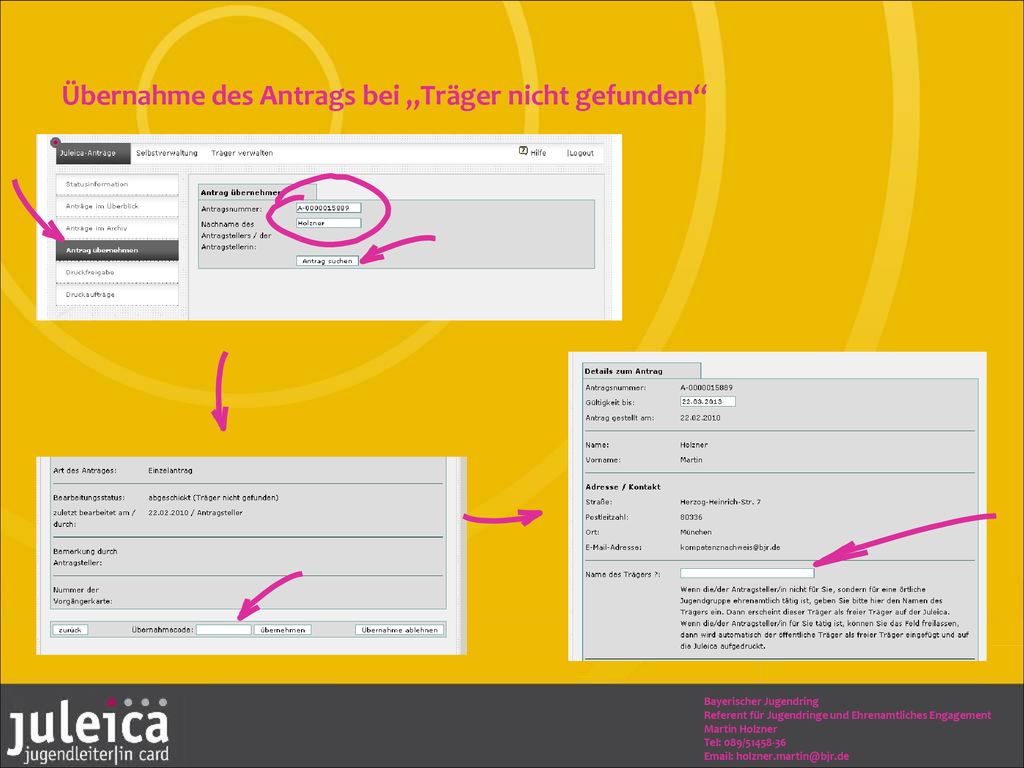
Task: Click the Antragsnummer value in Details panel
Action: click(707, 387)
